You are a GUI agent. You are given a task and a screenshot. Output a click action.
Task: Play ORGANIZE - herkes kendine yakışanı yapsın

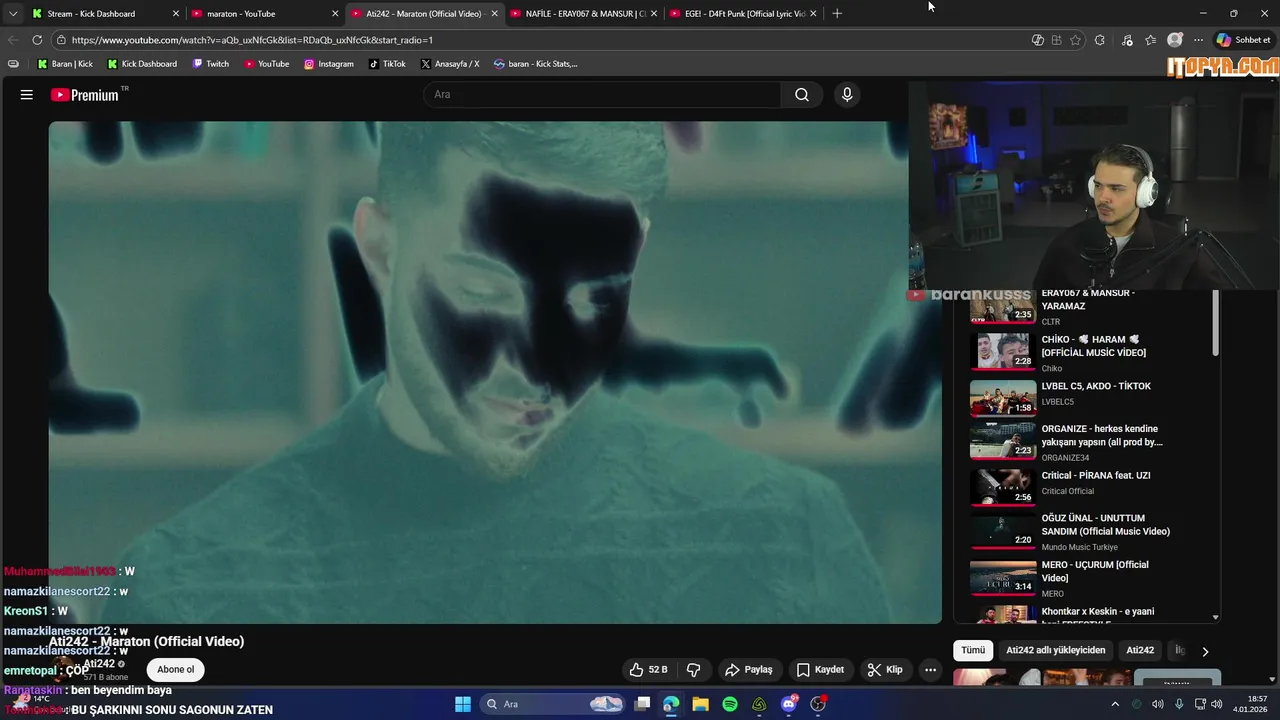point(1090,440)
